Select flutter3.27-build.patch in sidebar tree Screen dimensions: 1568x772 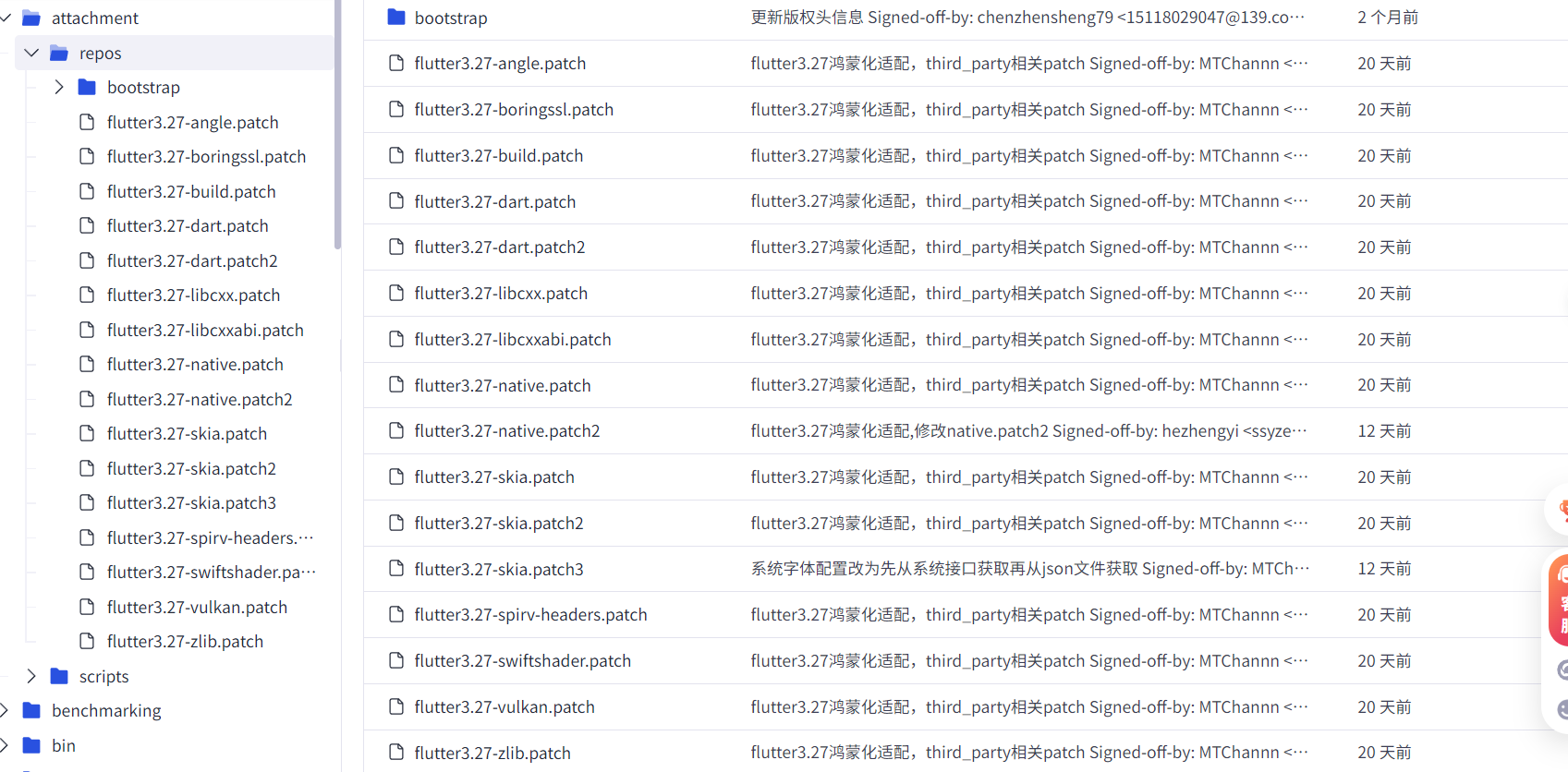191,191
